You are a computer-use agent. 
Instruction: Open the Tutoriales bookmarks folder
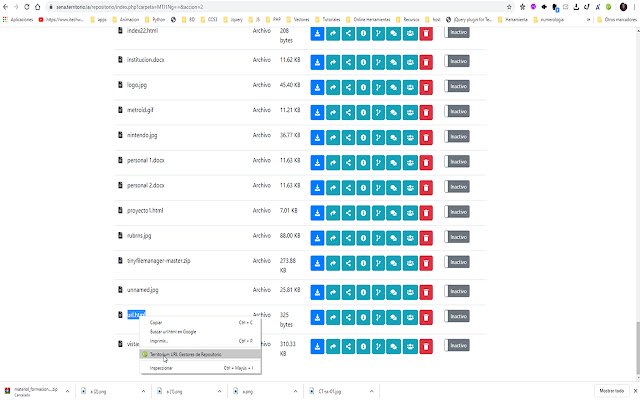(x=327, y=19)
